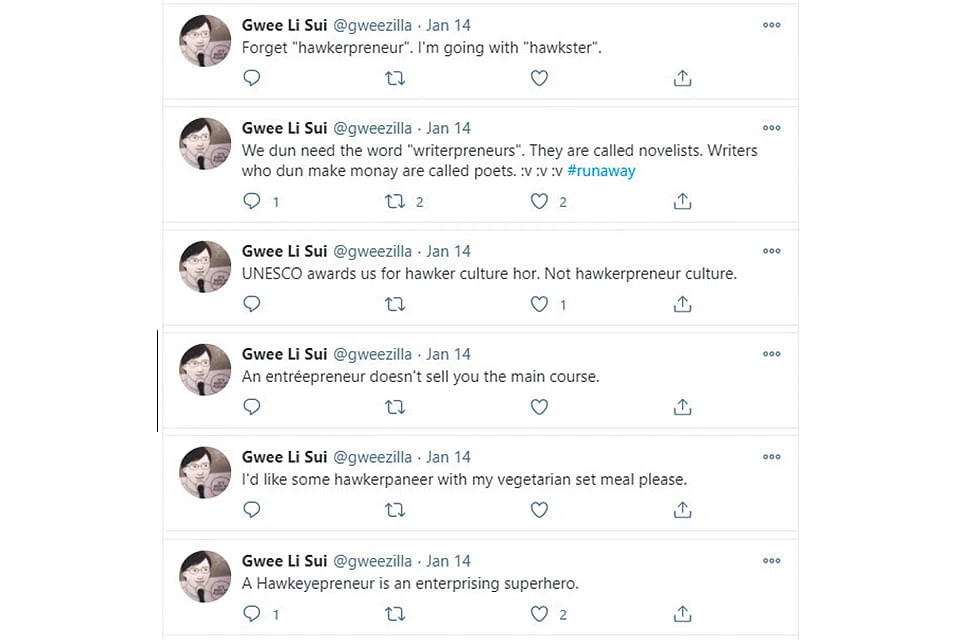This screenshot has width=960, height=640.
Task: Reply to the "hawkster" tweet
Action: [252, 78]
